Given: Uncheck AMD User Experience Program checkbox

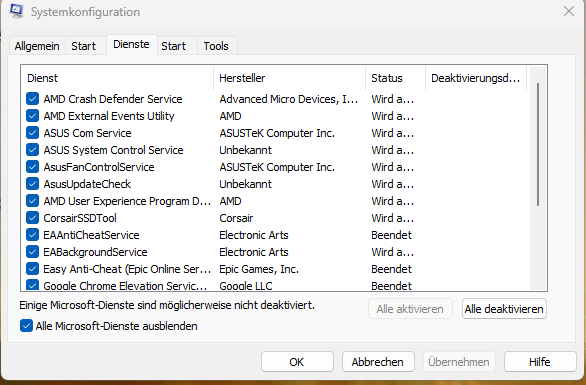Looking at the screenshot, I should (x=33, y=201).
